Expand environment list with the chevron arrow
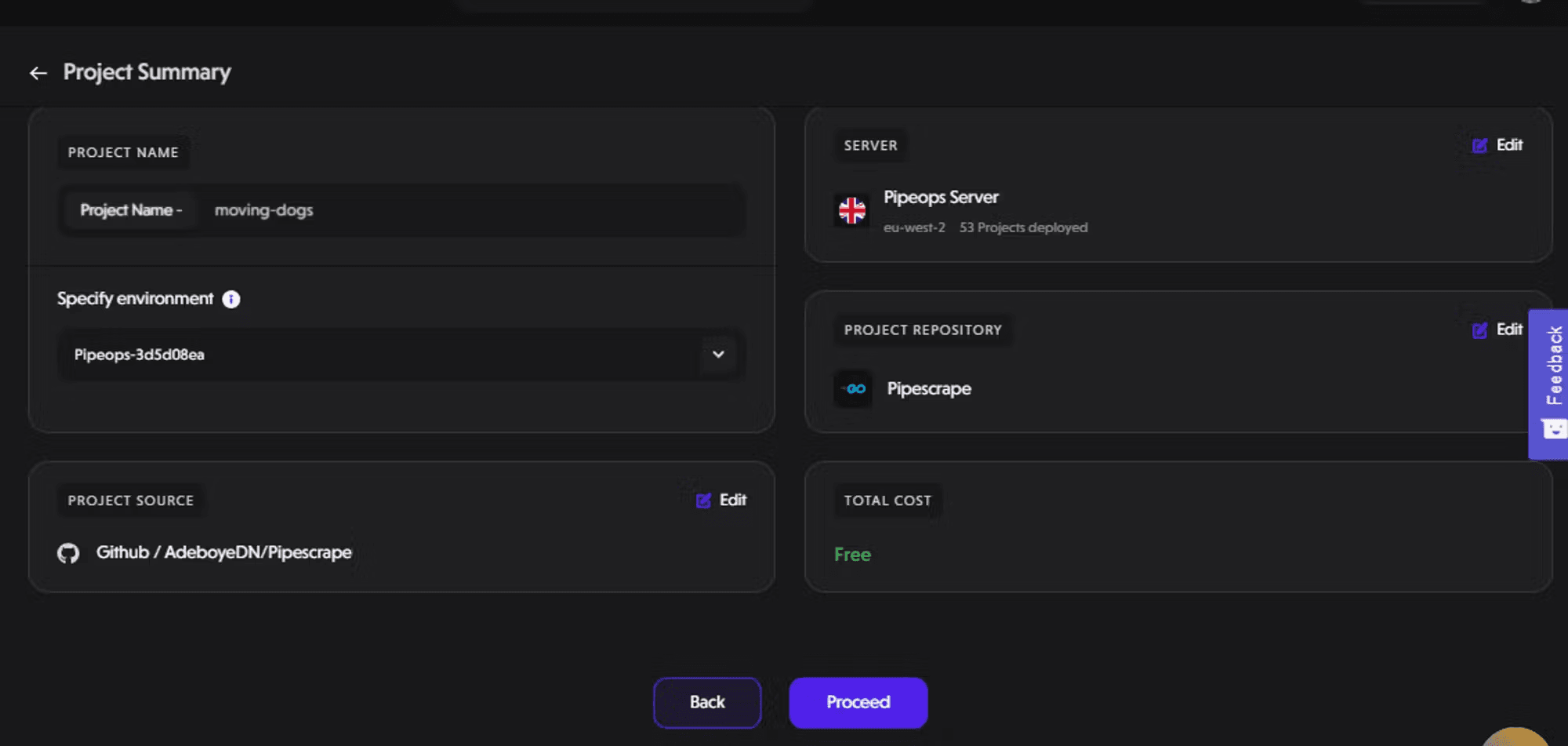Image resolution: width=1568 pixels, height=746 pixels. (x=718, y=355)
